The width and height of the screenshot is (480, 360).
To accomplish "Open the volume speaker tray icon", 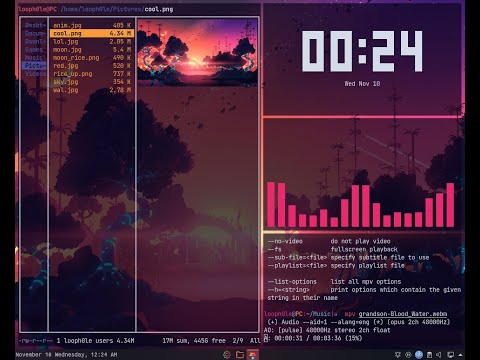I will [x=439, y=355].
